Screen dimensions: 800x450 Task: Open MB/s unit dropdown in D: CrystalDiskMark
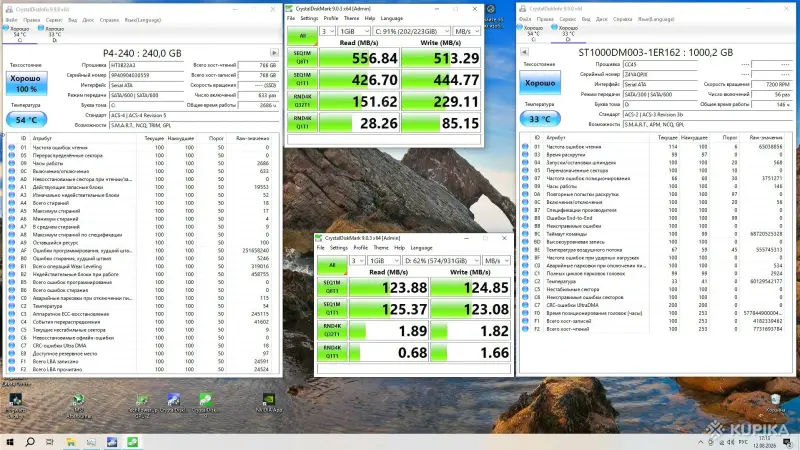(x=496, y=261)
